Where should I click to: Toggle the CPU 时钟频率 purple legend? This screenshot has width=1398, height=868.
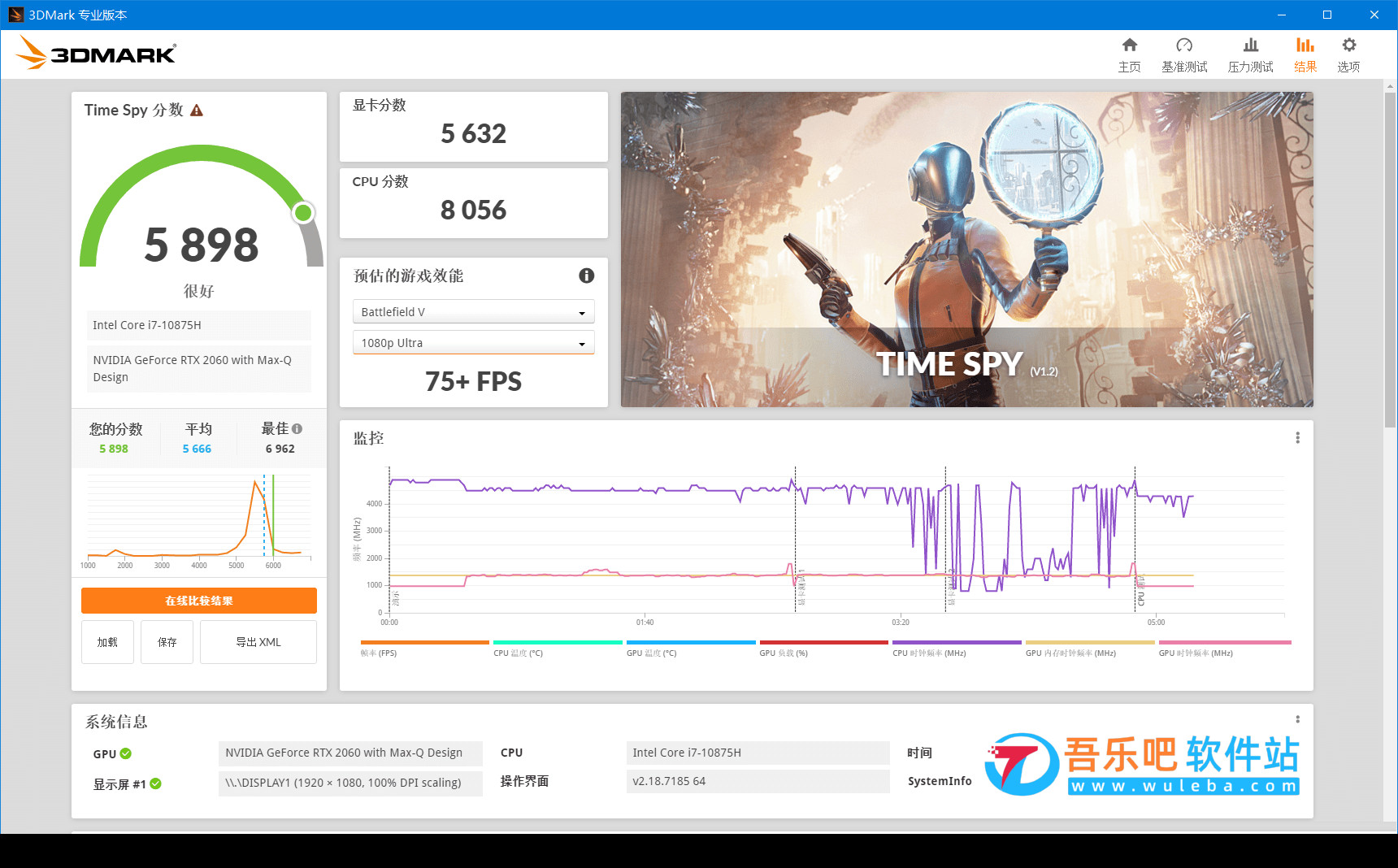(957, 649)
